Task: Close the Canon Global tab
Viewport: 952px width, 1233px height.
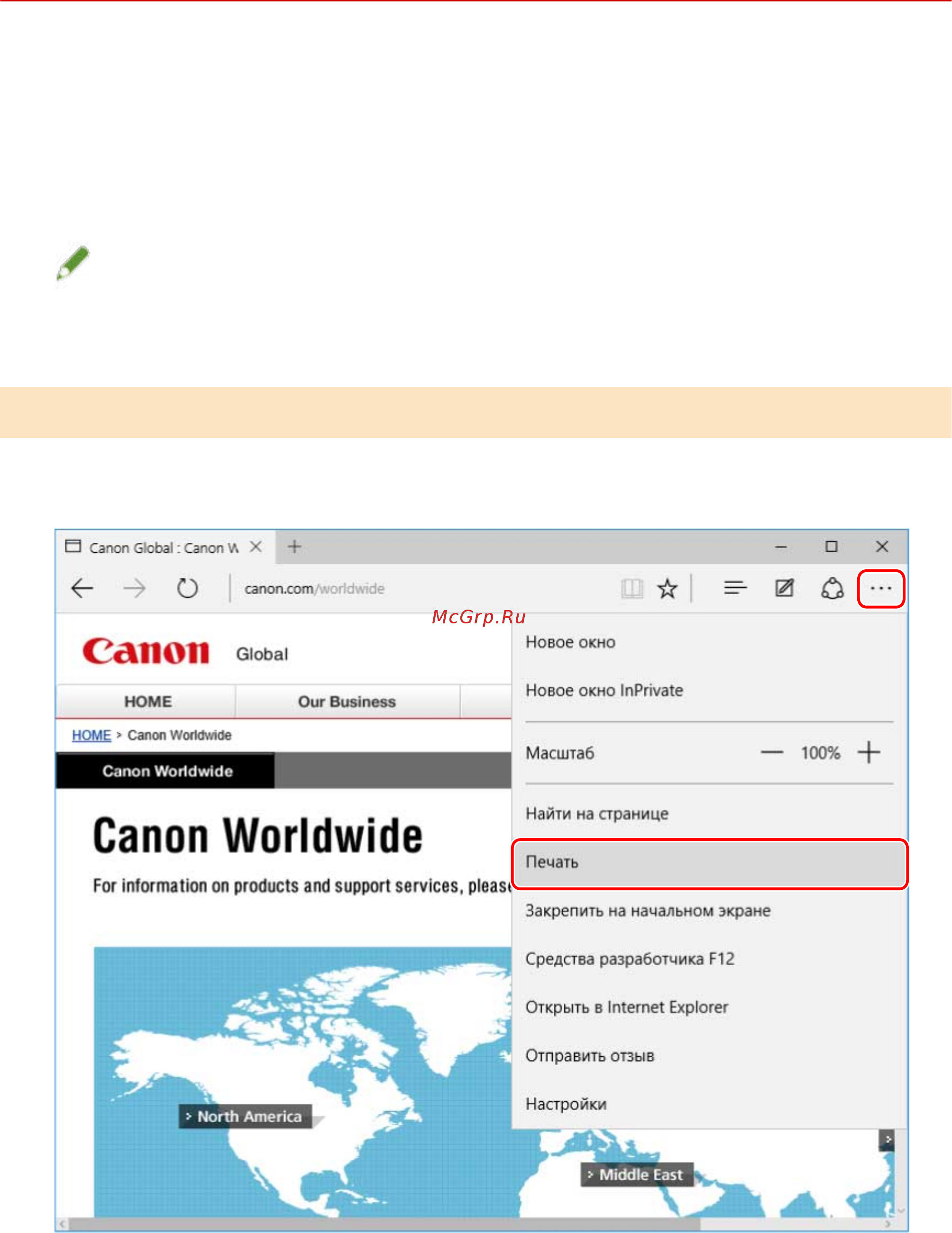Action: pos(256,547)
